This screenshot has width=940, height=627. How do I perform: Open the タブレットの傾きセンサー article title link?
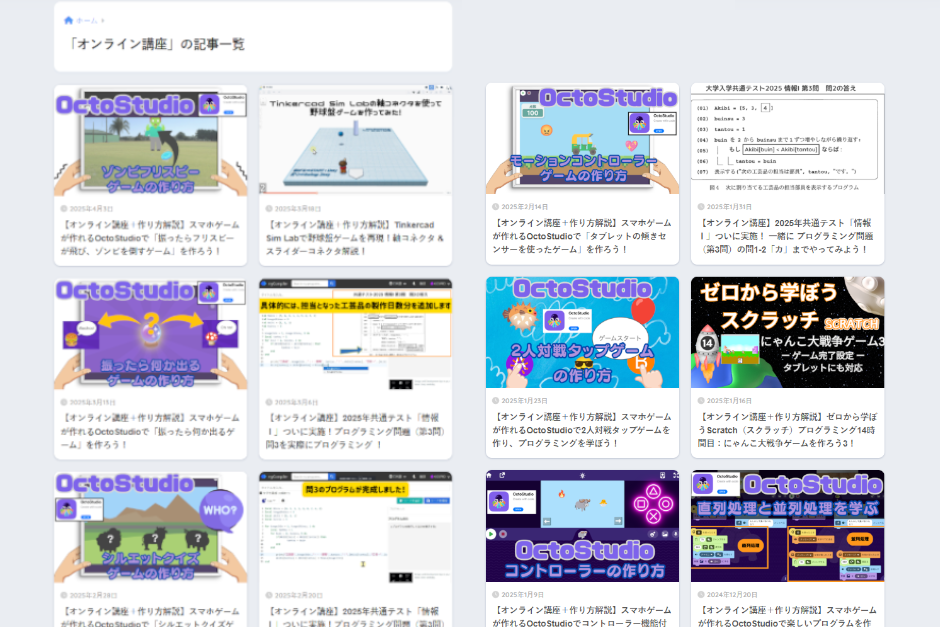[x=582, y=236]
